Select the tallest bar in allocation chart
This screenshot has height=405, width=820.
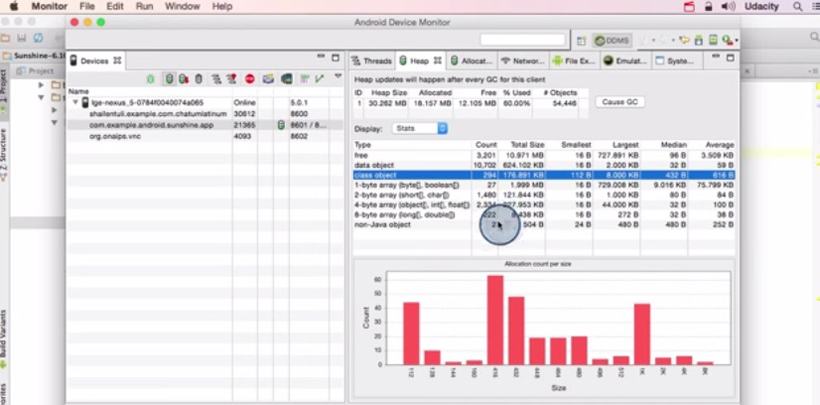pos(495,320)
